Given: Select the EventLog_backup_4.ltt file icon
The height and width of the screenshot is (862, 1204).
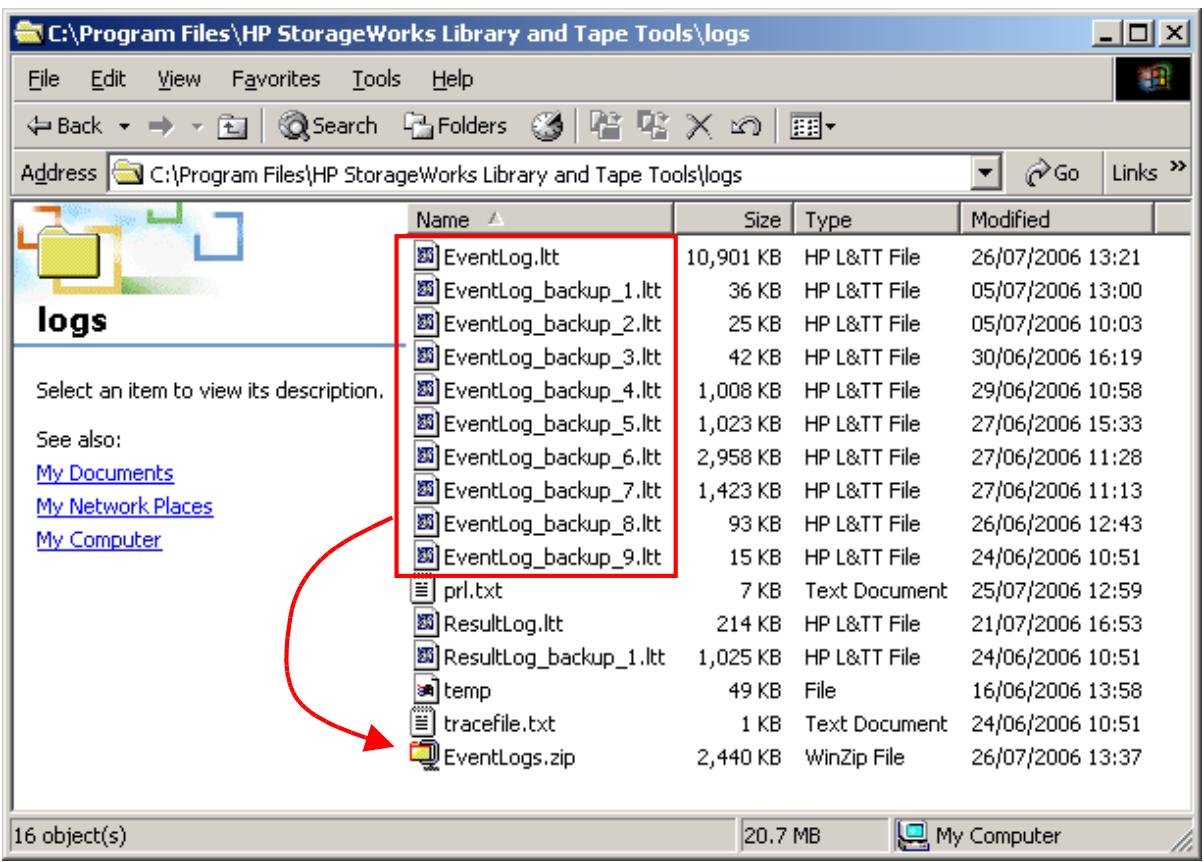Looking at the screenshot, I should [426, 389].
